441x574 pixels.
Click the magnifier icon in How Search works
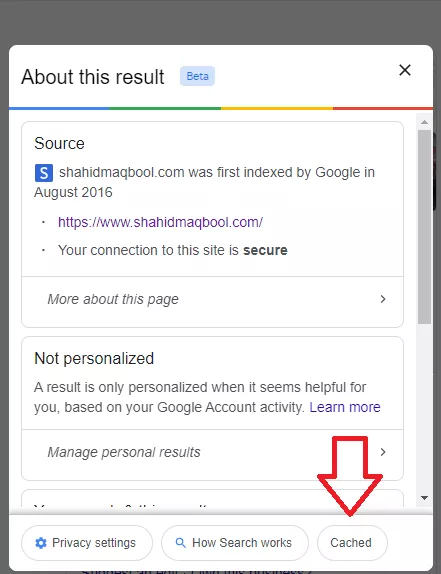[181, 543]
